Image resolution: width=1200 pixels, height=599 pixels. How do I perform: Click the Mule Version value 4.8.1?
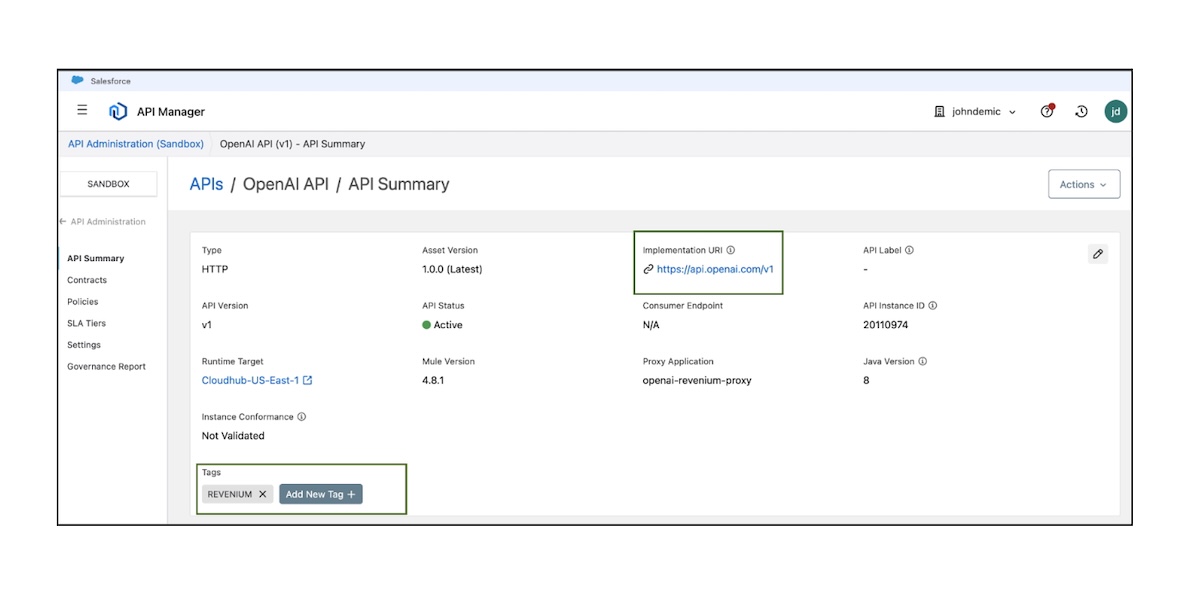[x=432, y=380]
